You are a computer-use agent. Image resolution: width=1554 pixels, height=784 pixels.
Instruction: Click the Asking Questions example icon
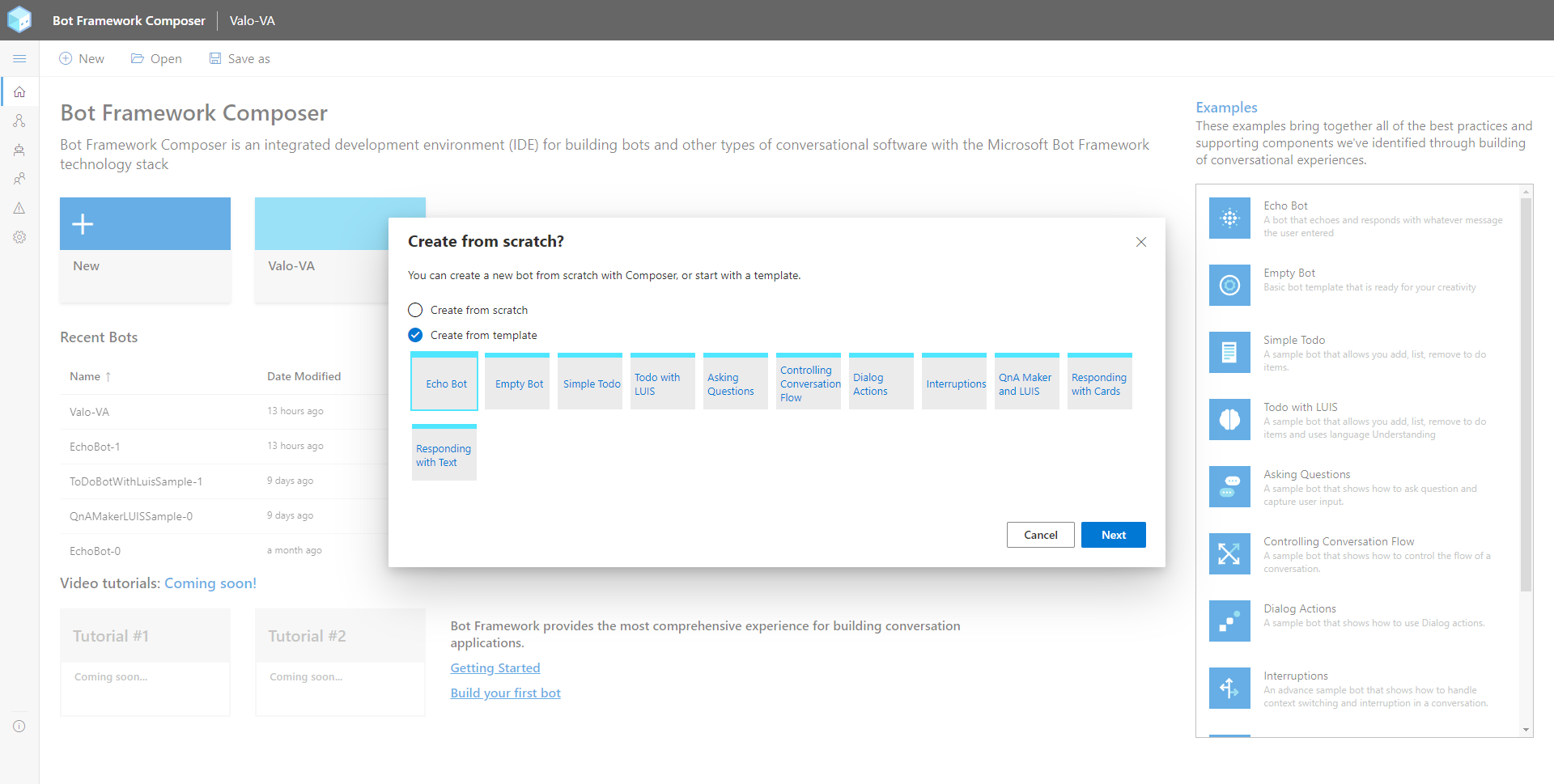[x=1229, y=486]
